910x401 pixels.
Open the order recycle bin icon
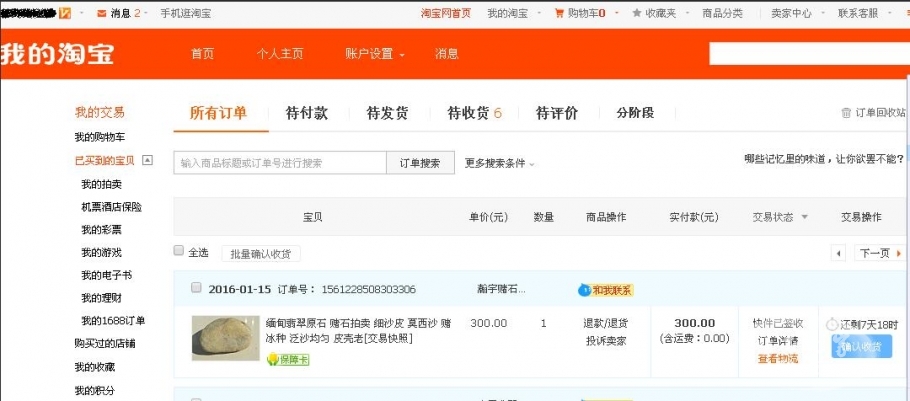point(846,113)
